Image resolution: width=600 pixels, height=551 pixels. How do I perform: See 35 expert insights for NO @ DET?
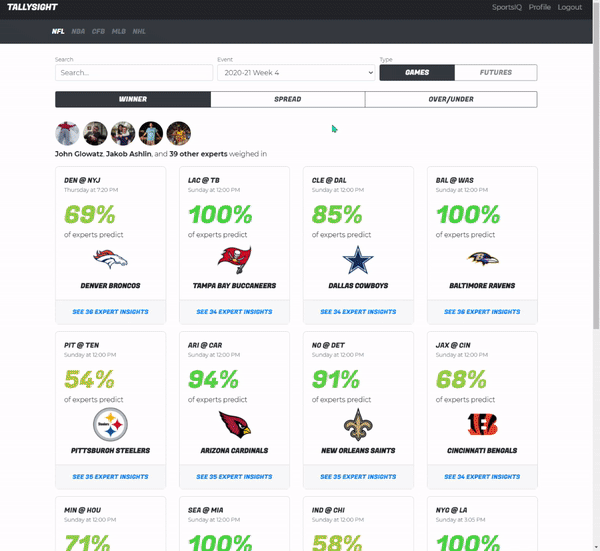click(358, 477)
